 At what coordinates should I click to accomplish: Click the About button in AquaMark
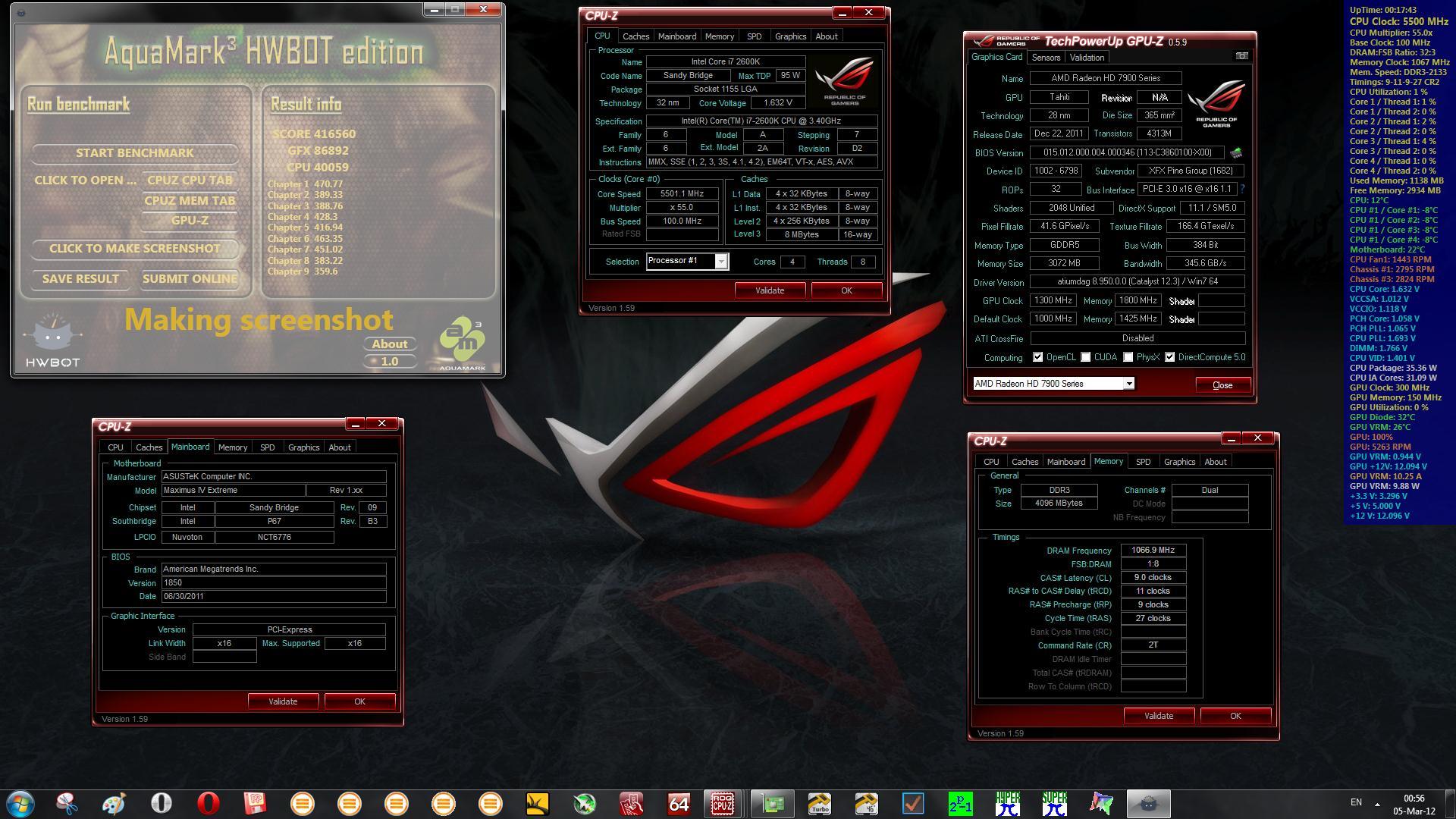pos(390,344)
